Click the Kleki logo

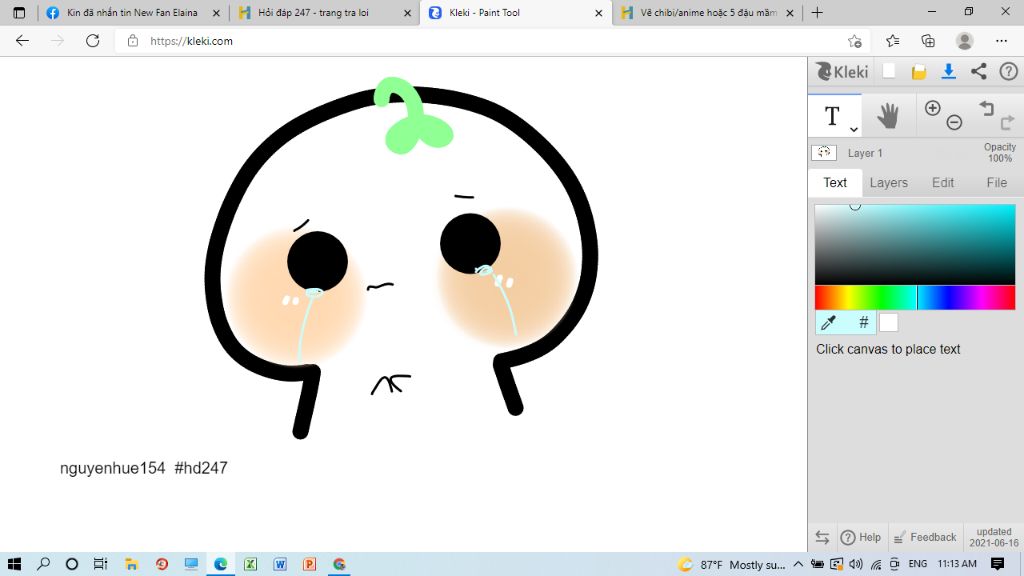click(842, 71)
